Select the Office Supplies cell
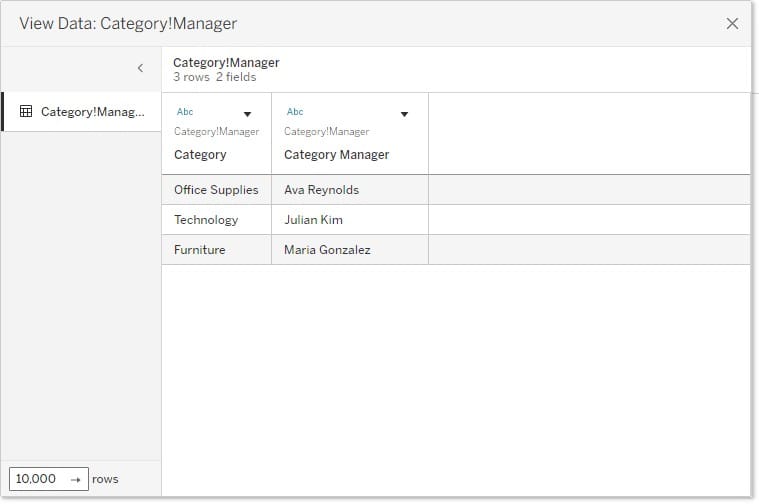 point(216,190)
